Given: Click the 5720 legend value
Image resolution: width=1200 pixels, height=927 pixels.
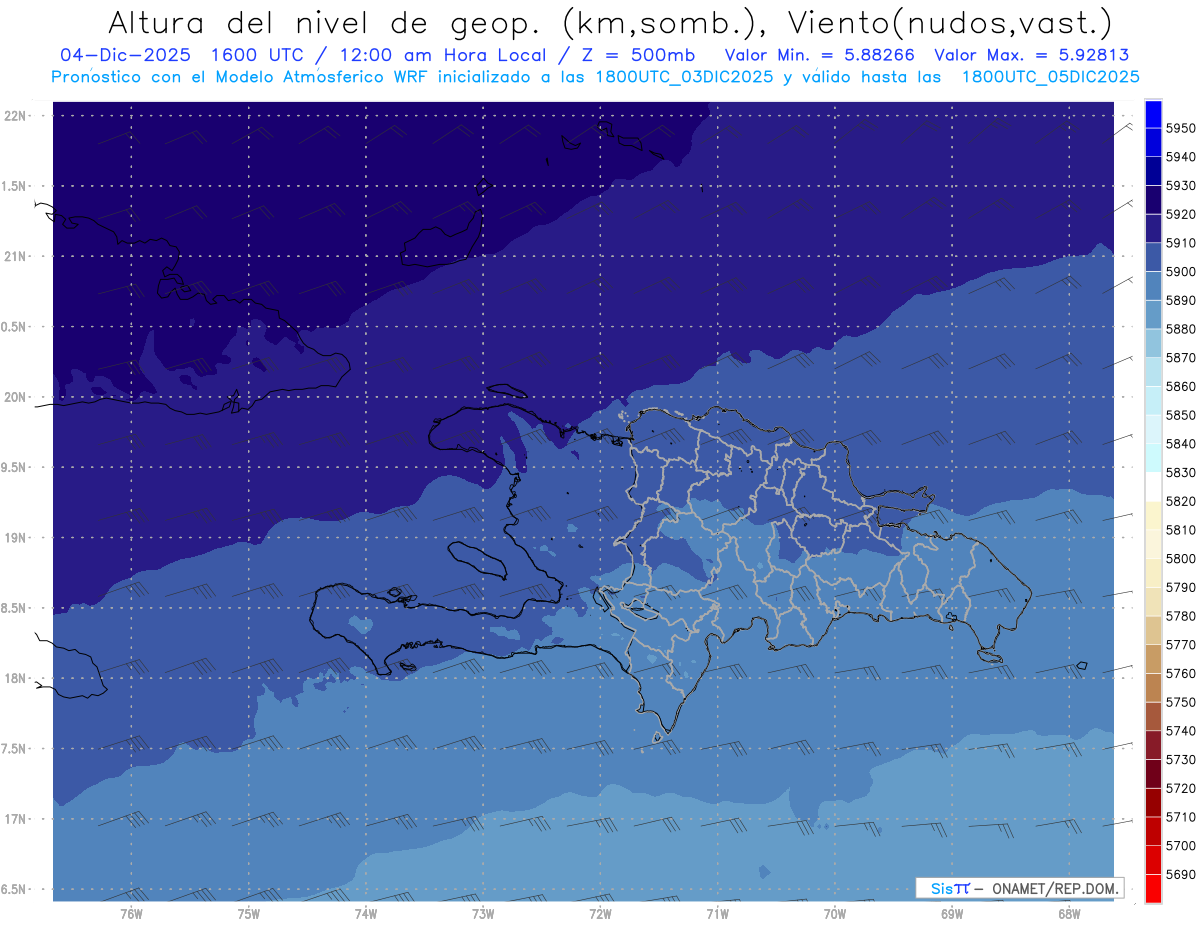Looking at the screenshot, I should pyautogui.click(x=1181, y=788).
